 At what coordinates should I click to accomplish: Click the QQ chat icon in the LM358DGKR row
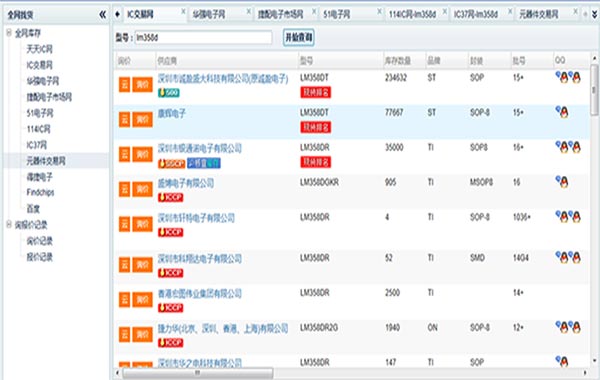562,182
